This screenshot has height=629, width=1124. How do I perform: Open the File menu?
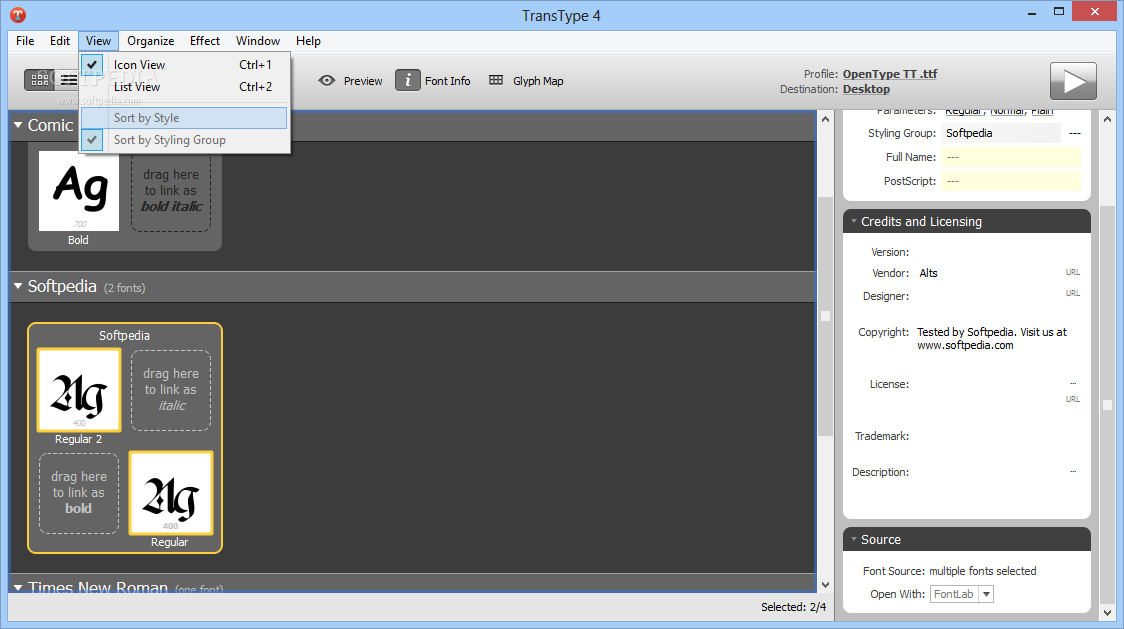point(25,41)
